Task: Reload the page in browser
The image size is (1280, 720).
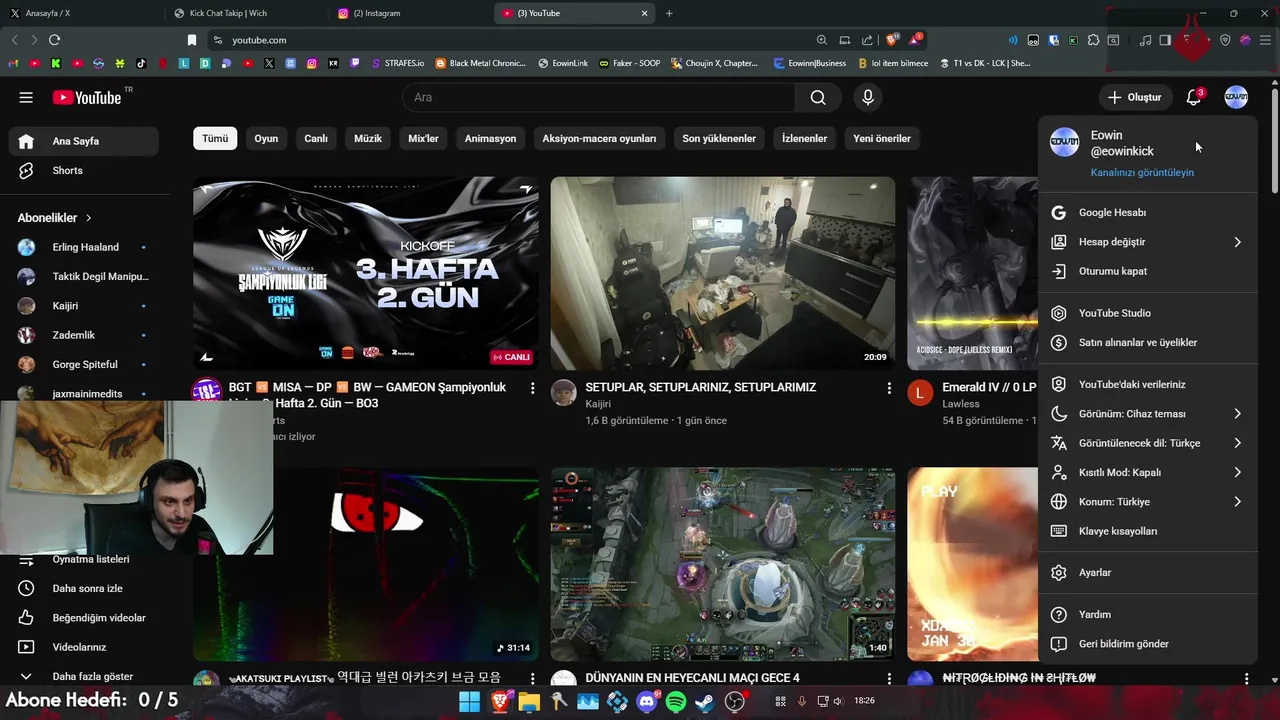Action: [x=54, y=40]
